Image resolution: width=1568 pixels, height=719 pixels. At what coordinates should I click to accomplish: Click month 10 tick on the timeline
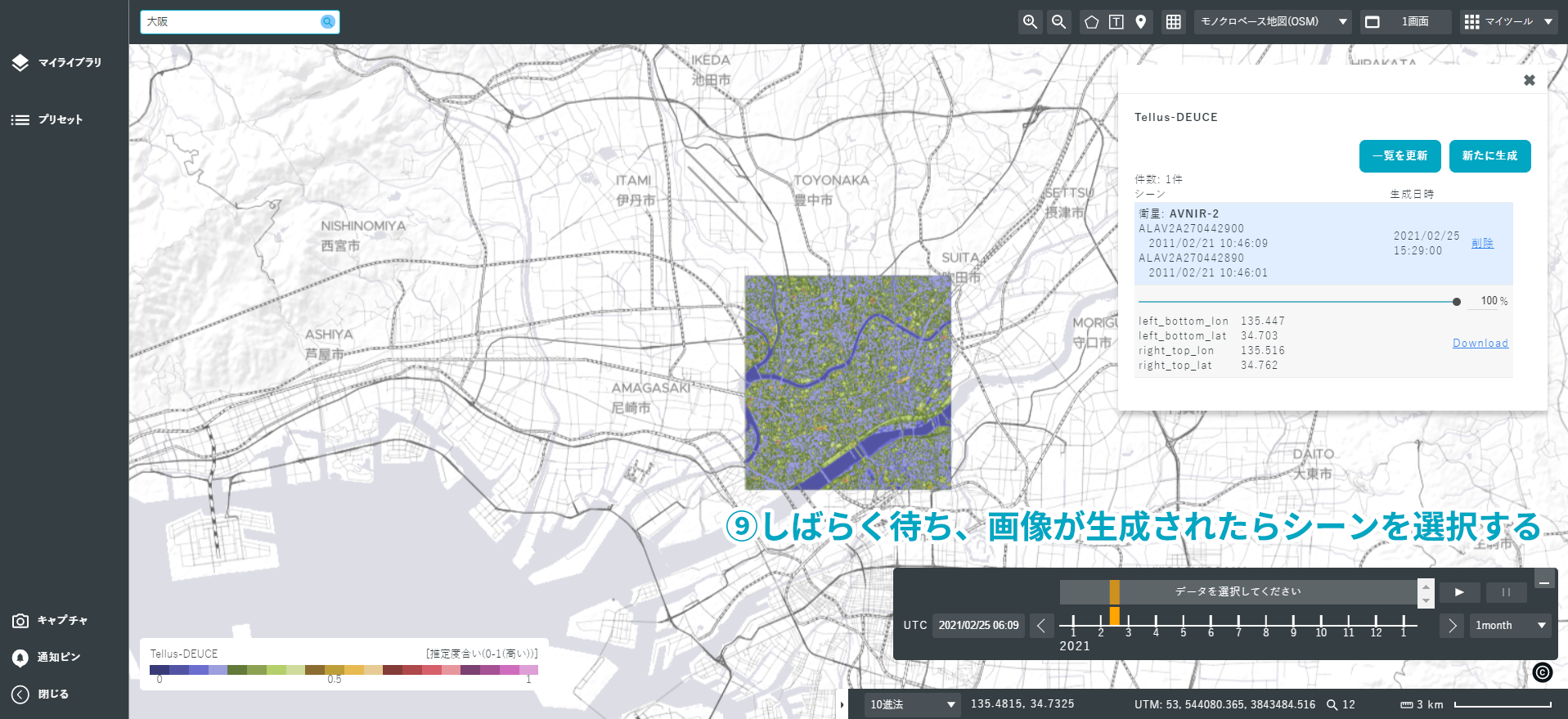click(x=1321, y=626)
